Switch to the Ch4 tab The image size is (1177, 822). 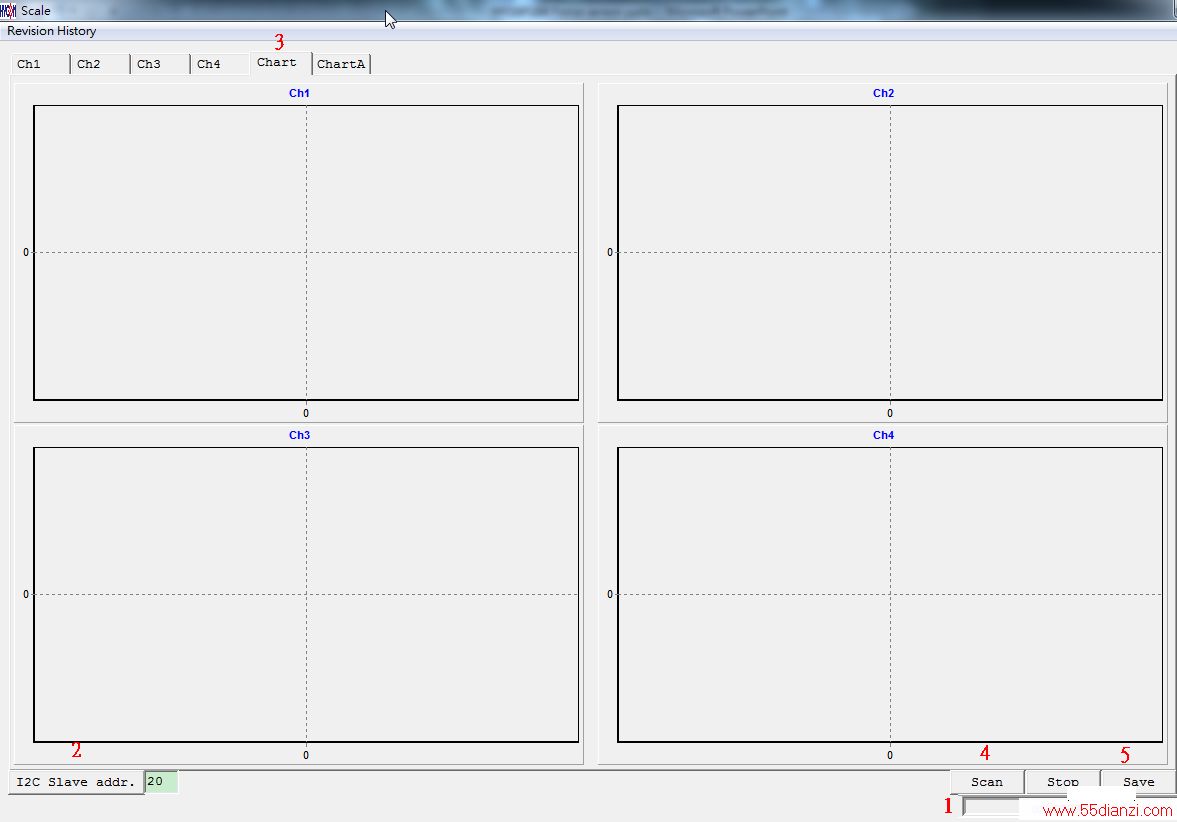[221, 64]
